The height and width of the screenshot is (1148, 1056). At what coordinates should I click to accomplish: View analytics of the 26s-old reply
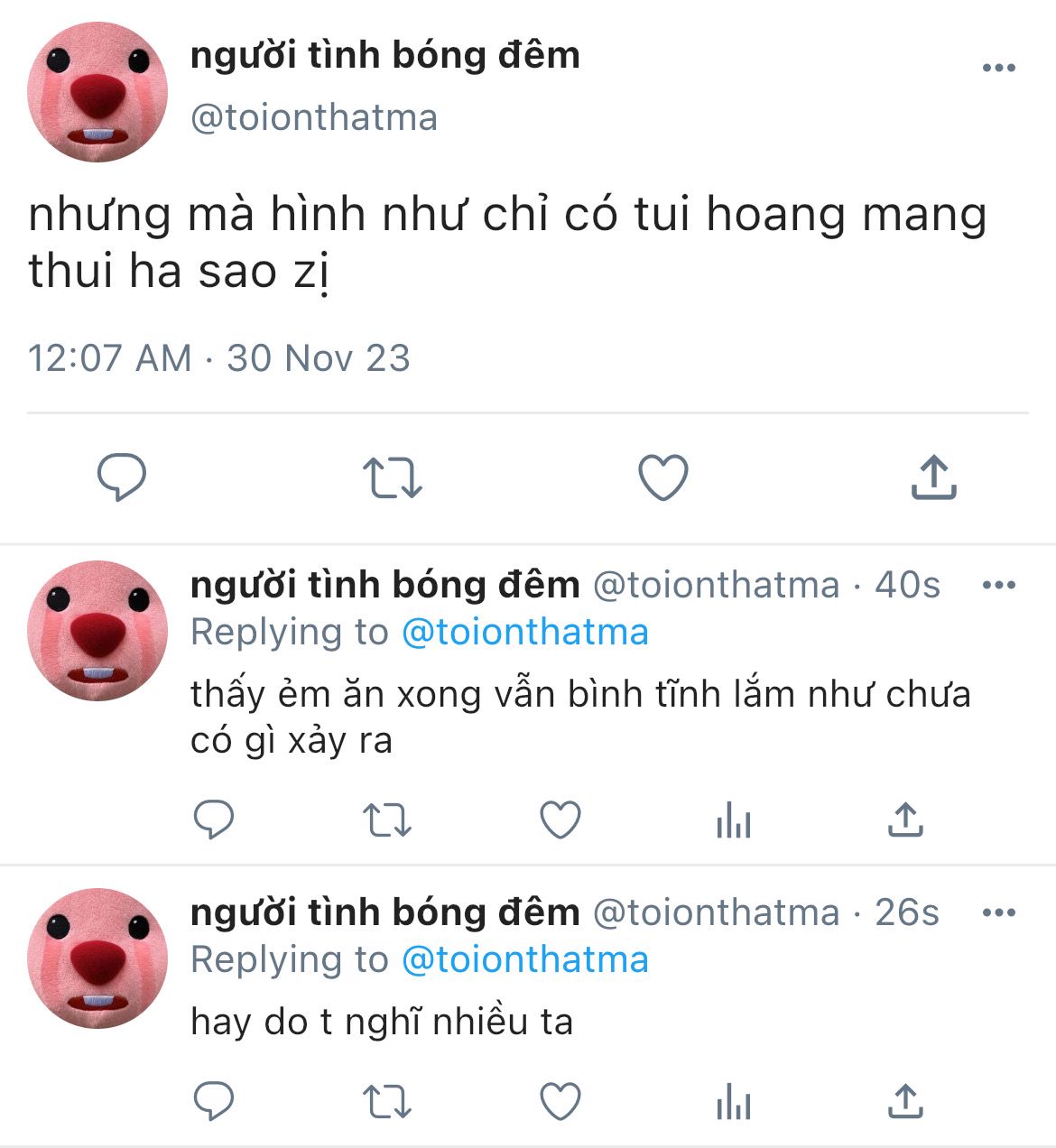coord(733,1102)
